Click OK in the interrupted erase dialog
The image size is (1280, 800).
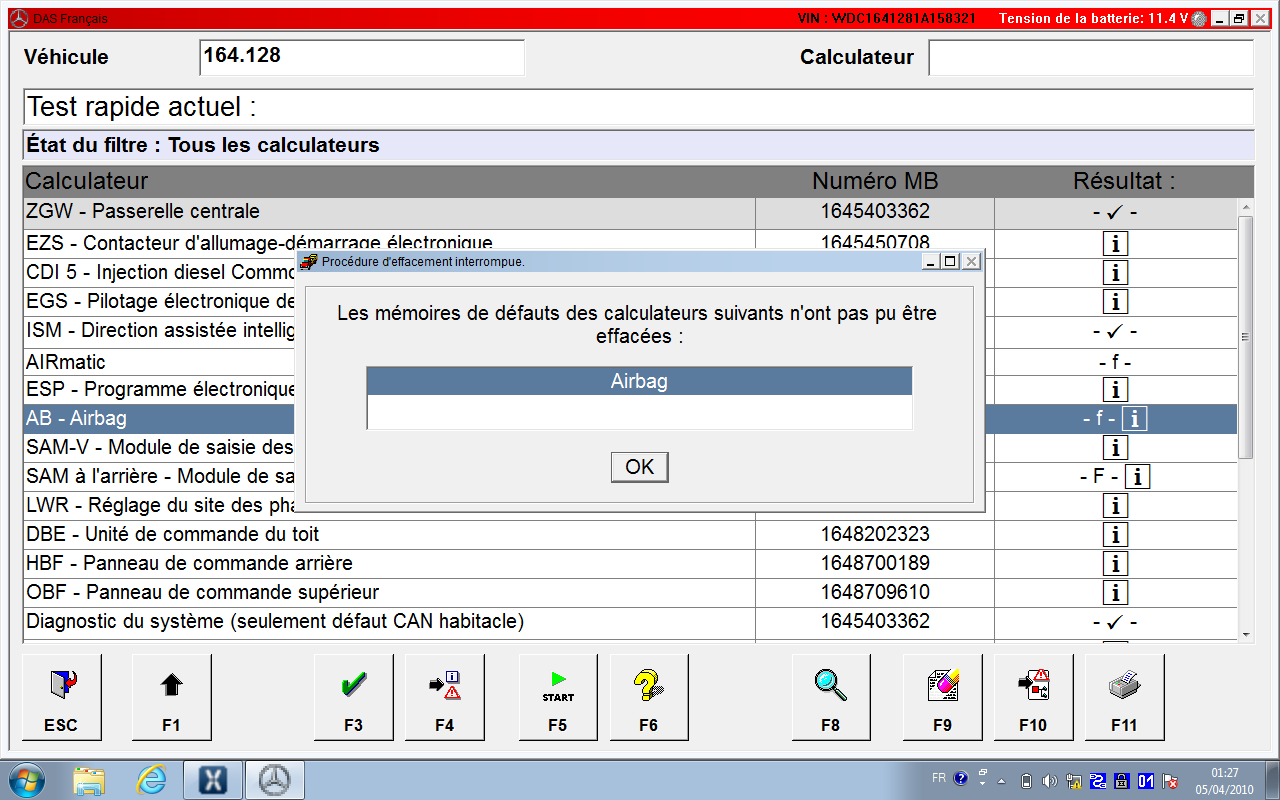click(x=640, y=467)
